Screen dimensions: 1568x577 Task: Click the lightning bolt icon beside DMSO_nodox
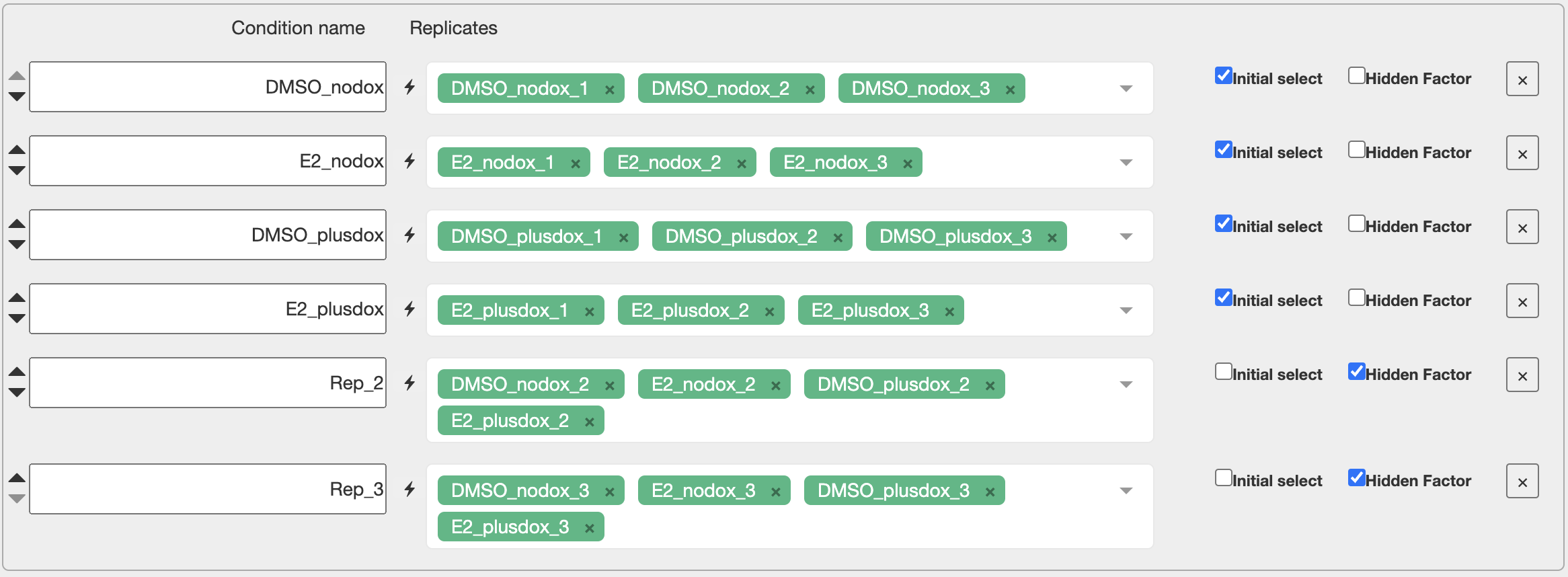[x=409, y=87]
